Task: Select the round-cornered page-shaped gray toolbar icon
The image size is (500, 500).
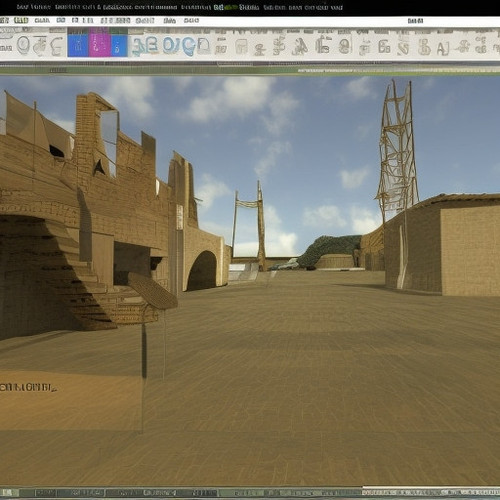Action: [x=241, y=46]
